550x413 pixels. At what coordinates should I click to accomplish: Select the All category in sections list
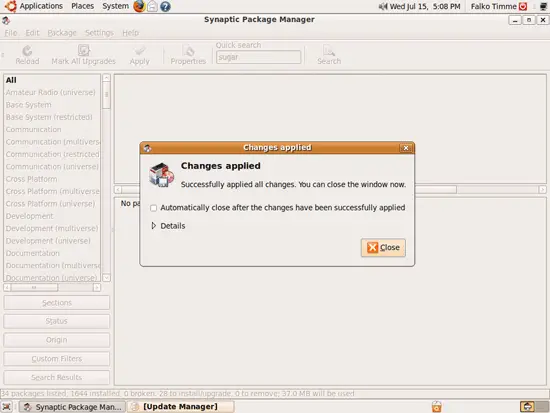click(52, 80)
